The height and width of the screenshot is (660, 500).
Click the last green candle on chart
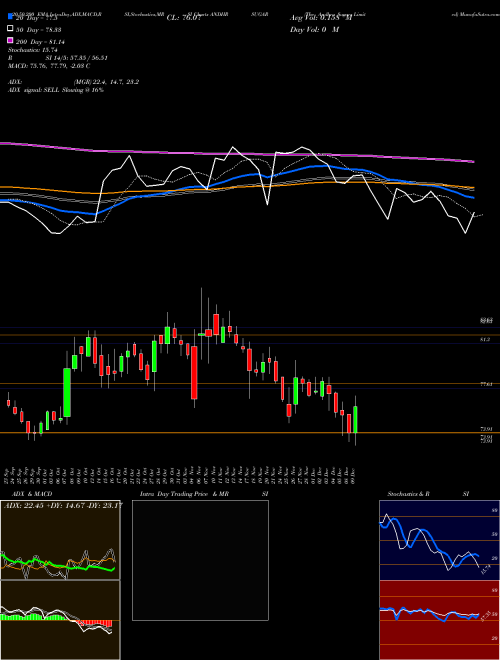click(x=356, y=419)
